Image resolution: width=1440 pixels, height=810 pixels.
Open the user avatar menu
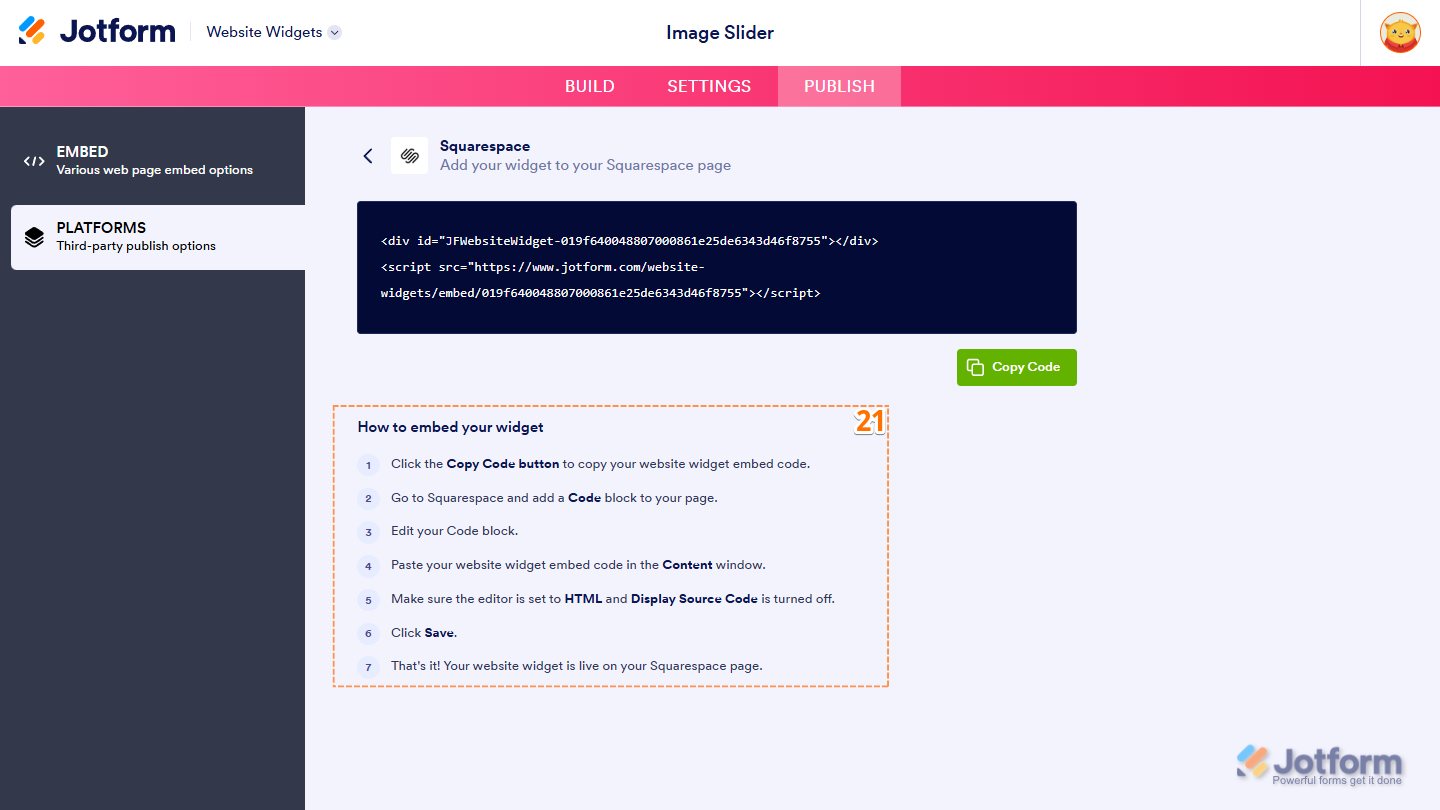[1400, 33]
